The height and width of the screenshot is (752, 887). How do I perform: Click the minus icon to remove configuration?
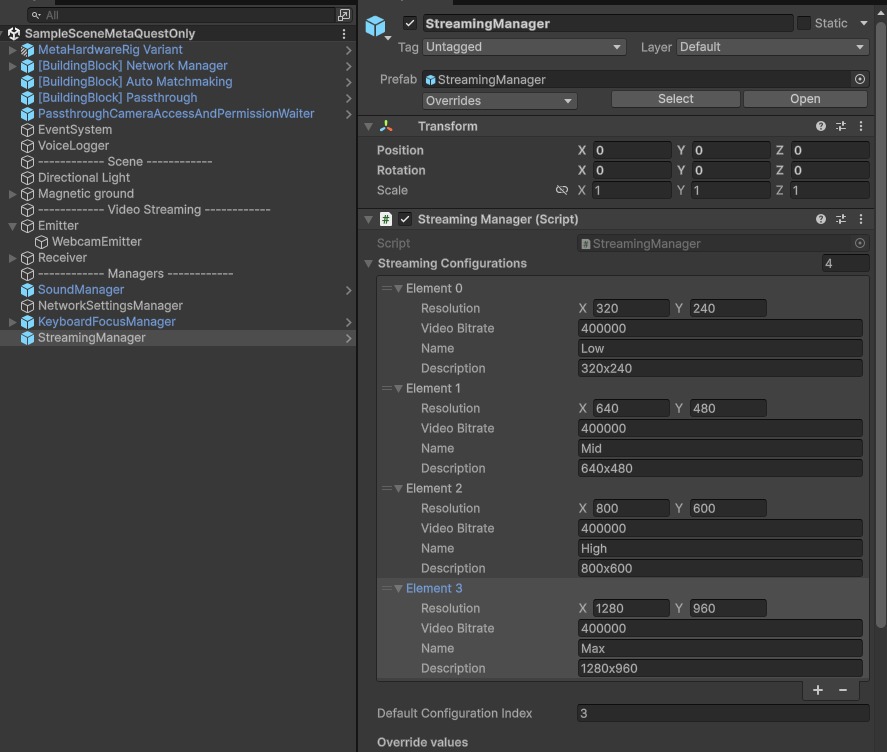[x=843, y=690]
